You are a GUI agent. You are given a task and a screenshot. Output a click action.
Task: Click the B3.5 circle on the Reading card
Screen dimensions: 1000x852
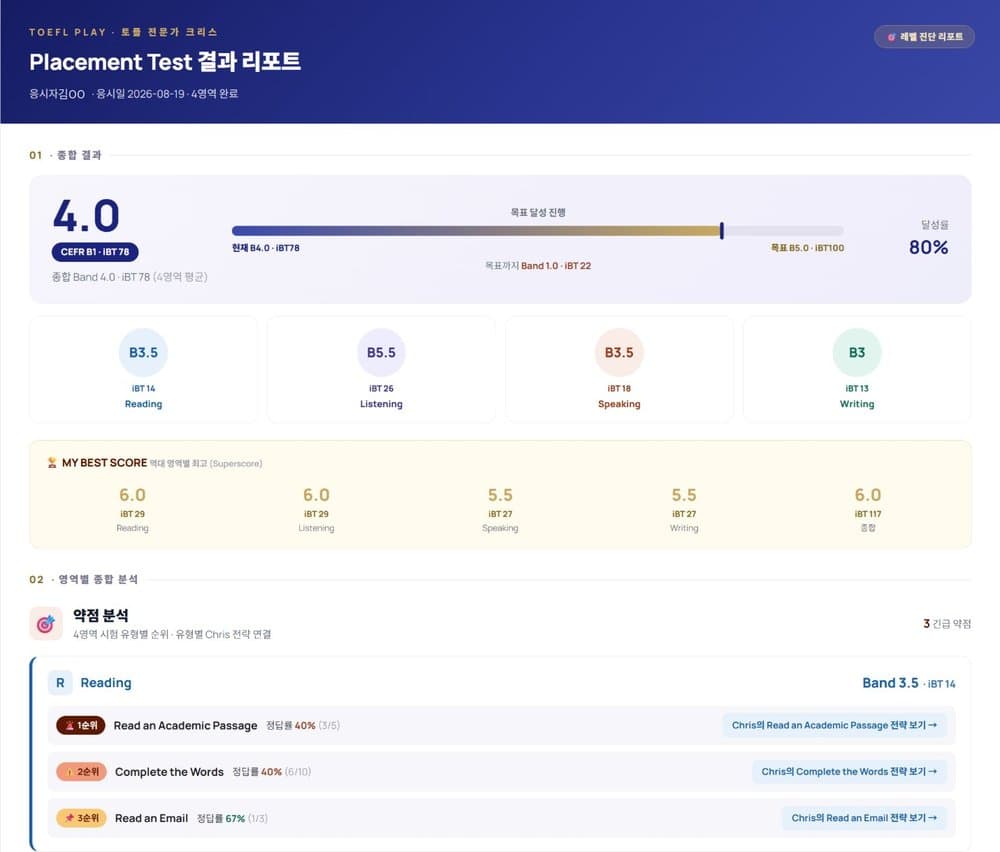tap(143, 353)
